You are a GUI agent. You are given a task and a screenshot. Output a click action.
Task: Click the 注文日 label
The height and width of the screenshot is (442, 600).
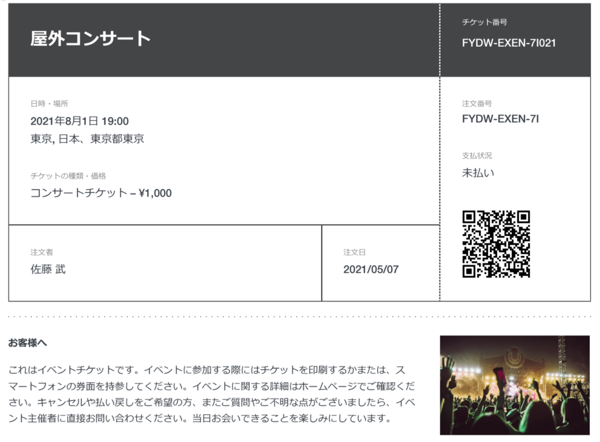tap(354, 252)
